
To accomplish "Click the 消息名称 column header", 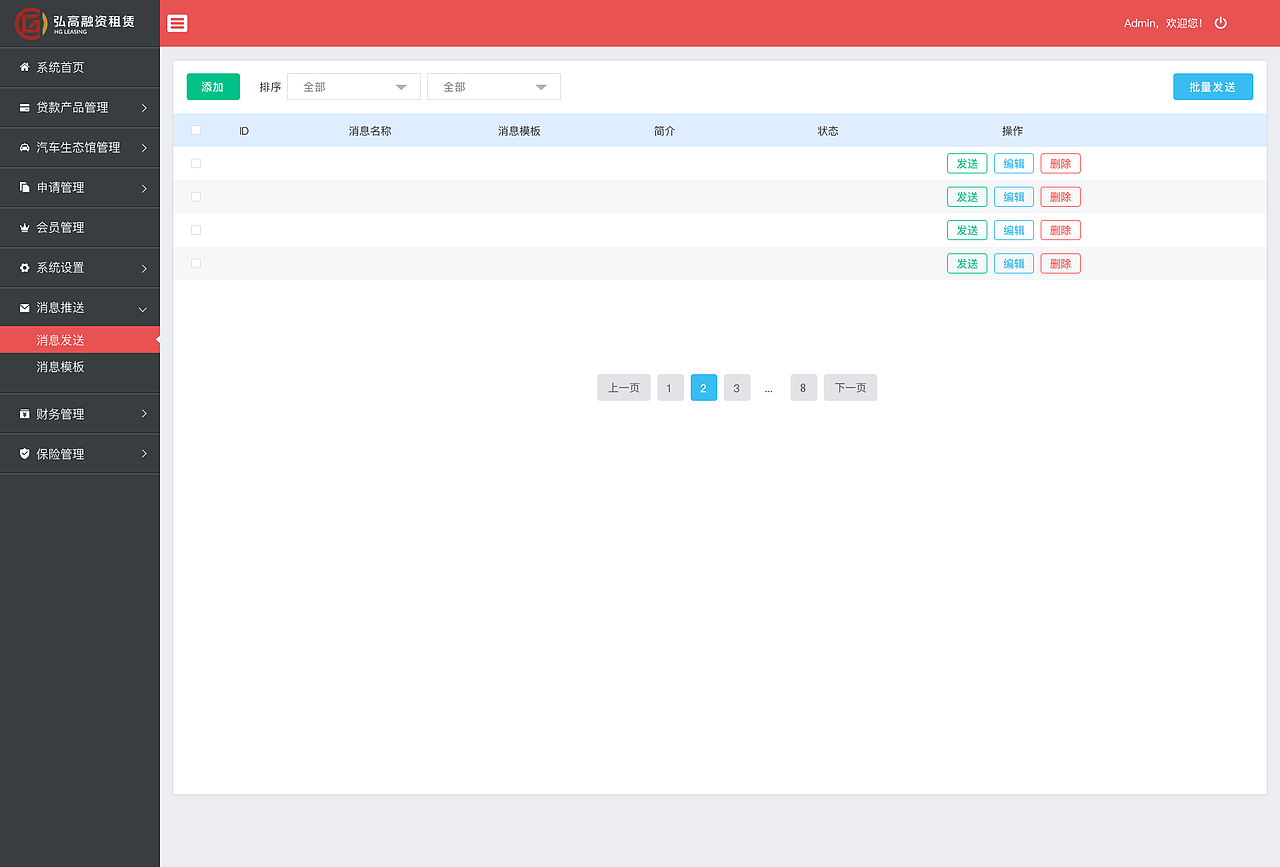I will coord(370,131).
